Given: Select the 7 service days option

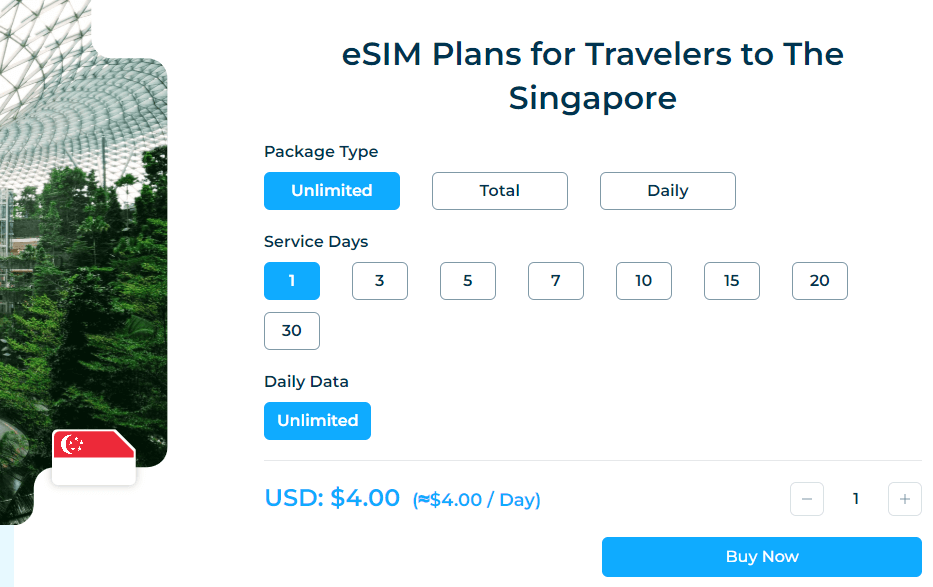Looking at the screenshot, I should 556,281.
